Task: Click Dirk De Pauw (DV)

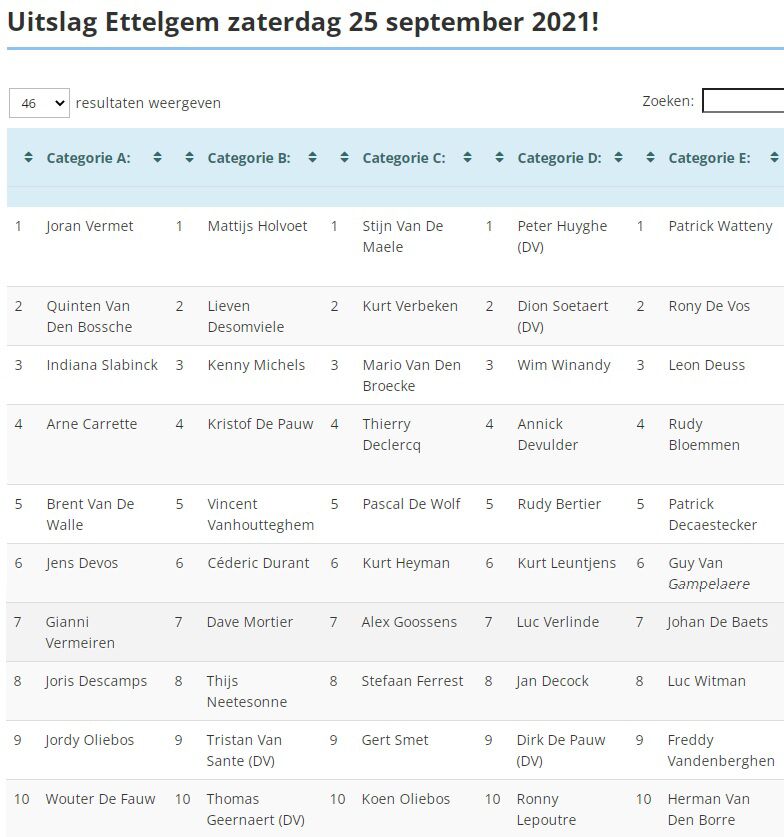Action: (x=561, y=751)
